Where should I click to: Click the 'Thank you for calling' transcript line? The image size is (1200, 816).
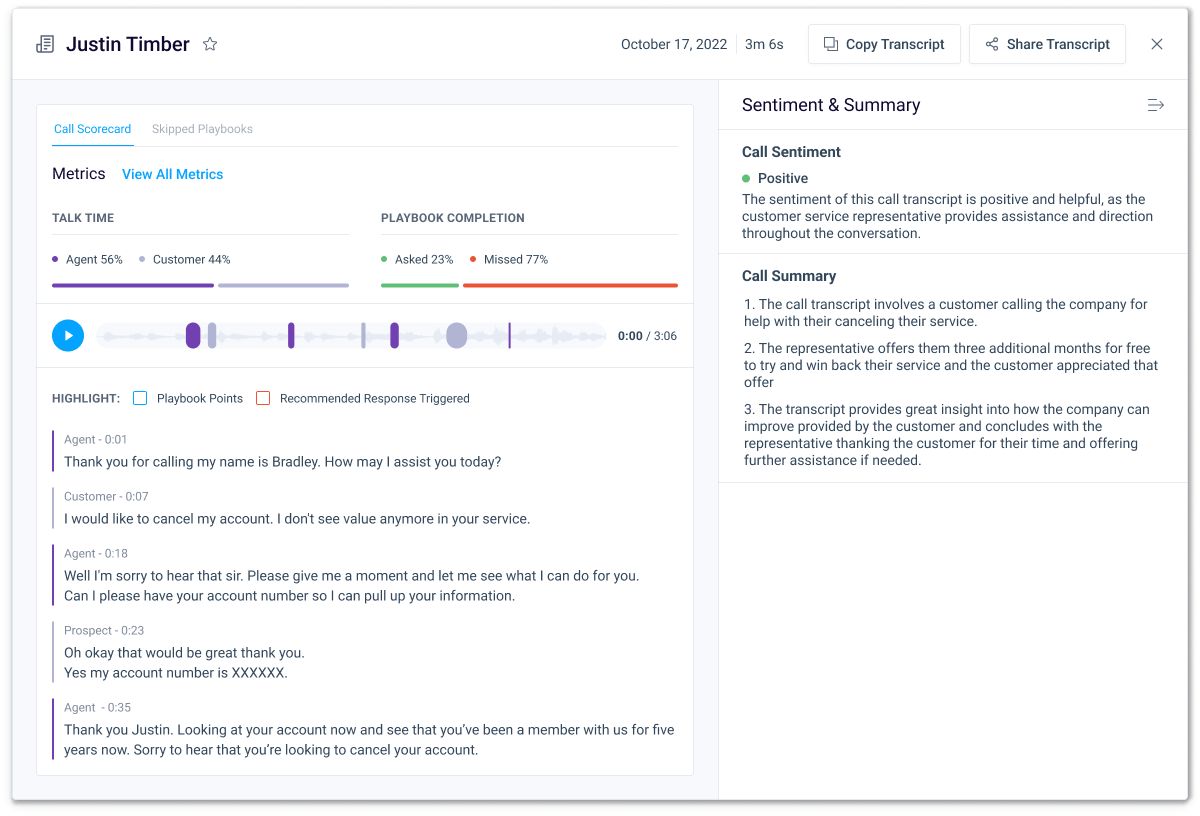coord(283,462)
